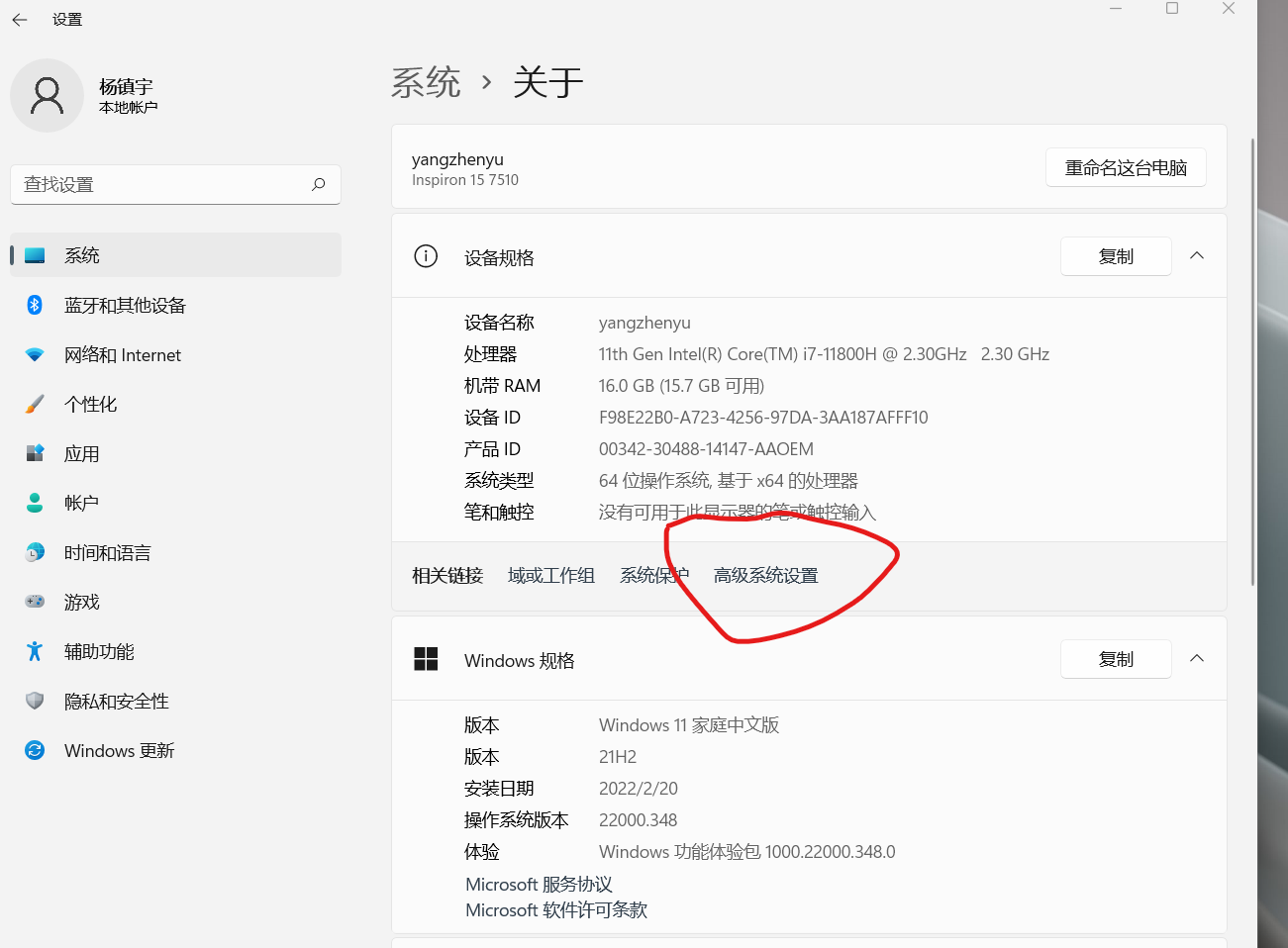Open Microsoft 软件许可条款 link
The width and height of the screenshot is (1288, 948).
556,909
